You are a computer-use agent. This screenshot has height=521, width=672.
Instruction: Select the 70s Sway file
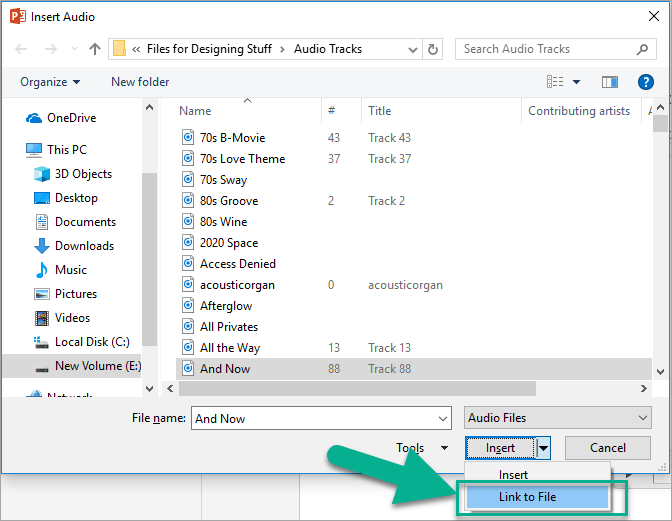[223, 180]
